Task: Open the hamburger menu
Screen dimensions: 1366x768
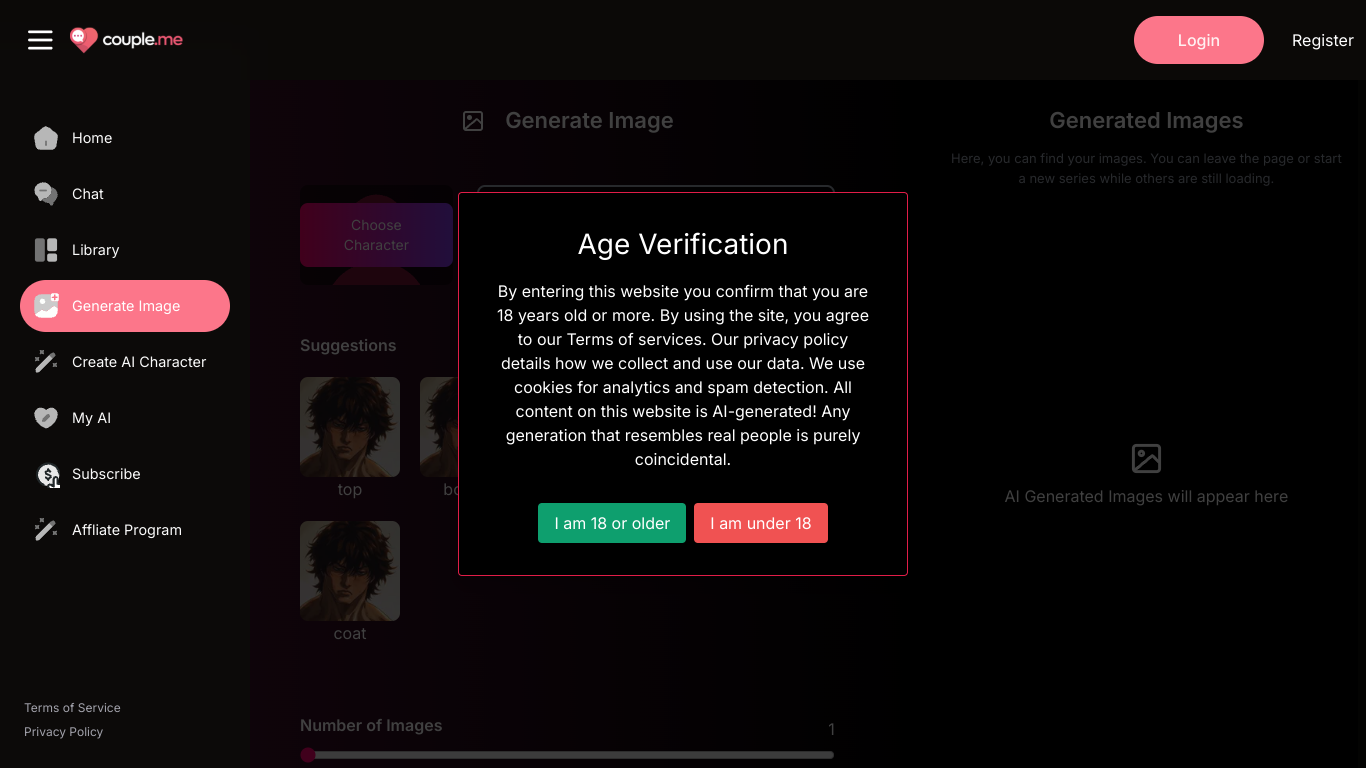Action: tap(40, 40)
